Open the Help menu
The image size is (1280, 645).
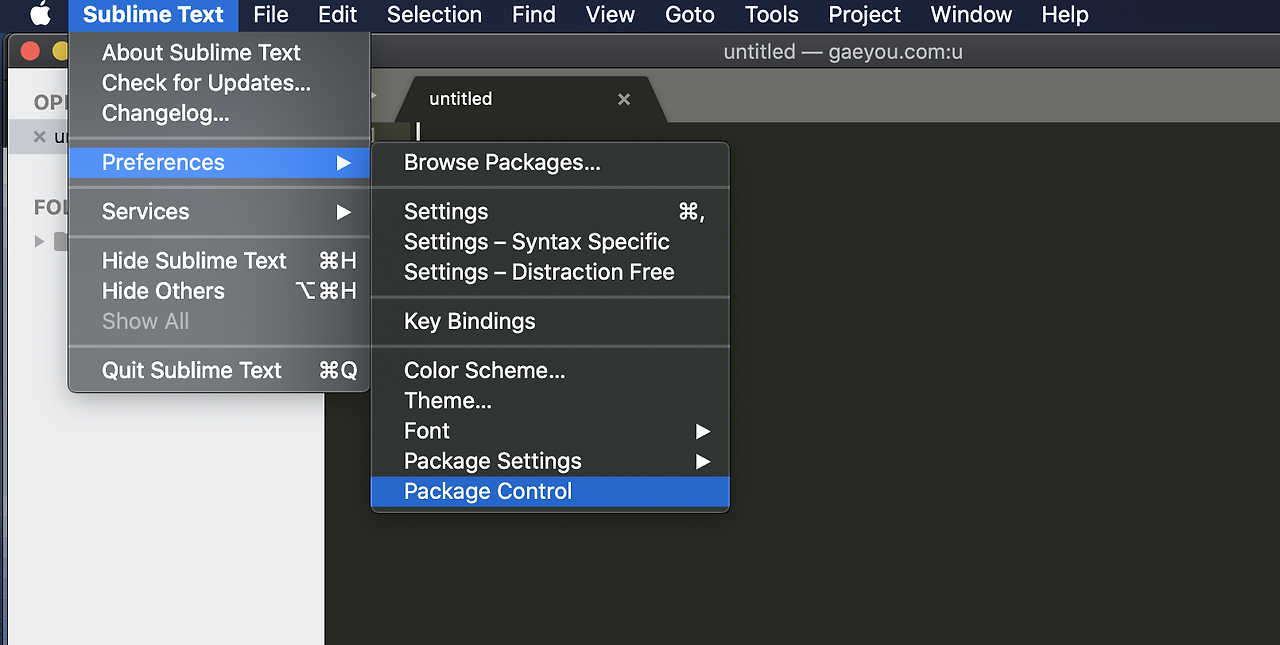tap(1065, 15)
